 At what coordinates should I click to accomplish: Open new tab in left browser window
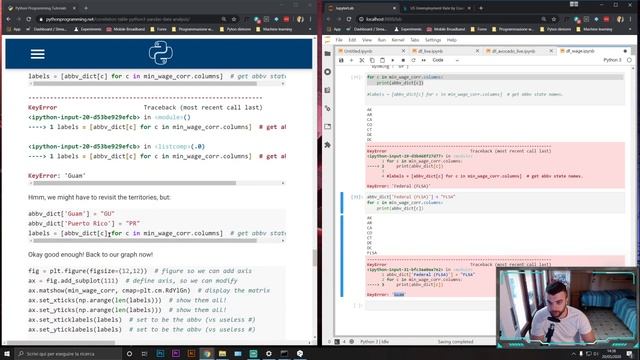click(86, 8)
